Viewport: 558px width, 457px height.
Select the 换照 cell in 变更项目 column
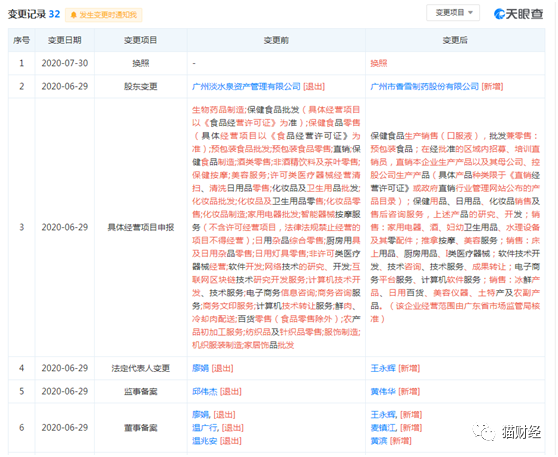(x=141, y=63)
